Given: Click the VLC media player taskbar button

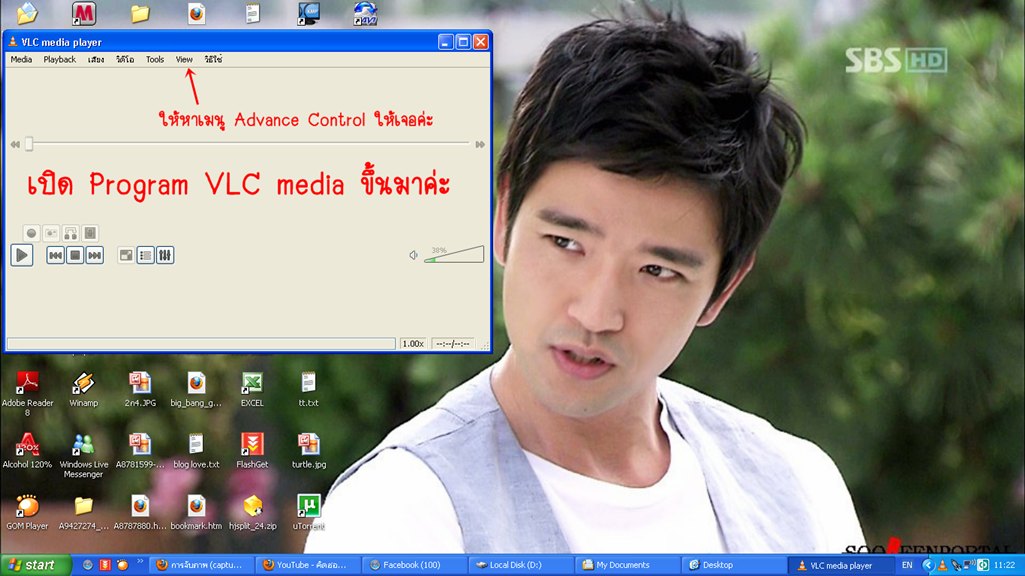Looking at the screenshot, I should coord(841,565).
